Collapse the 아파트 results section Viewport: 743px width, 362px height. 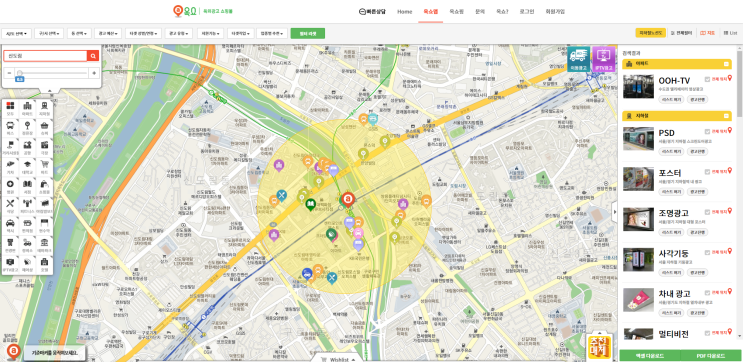tap(726, 63)
